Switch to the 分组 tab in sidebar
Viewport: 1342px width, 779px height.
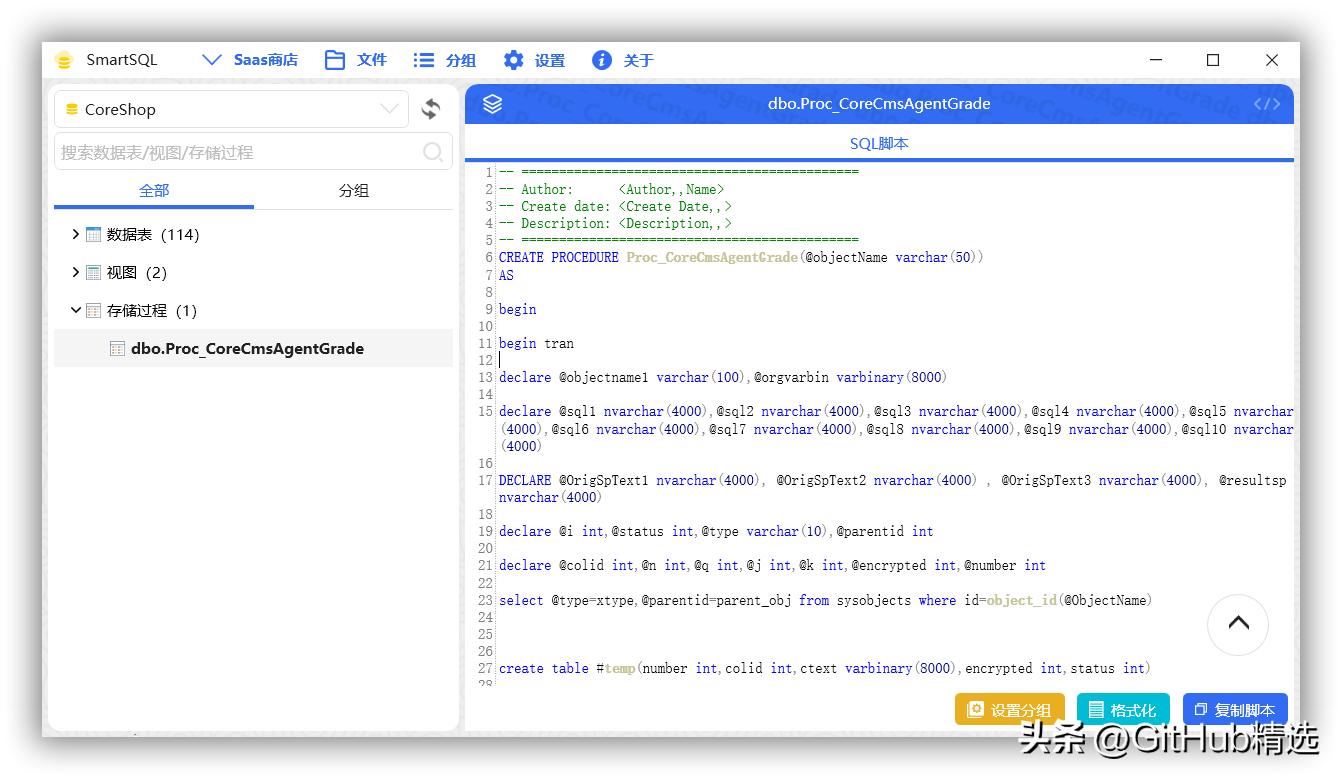tap(353, 190)
